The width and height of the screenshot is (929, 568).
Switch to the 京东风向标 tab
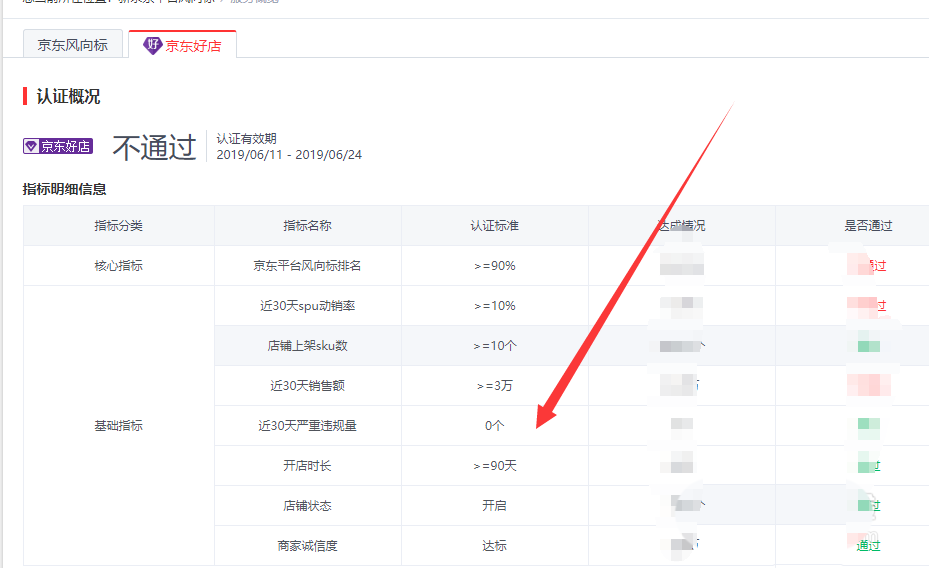coord(72,44)
